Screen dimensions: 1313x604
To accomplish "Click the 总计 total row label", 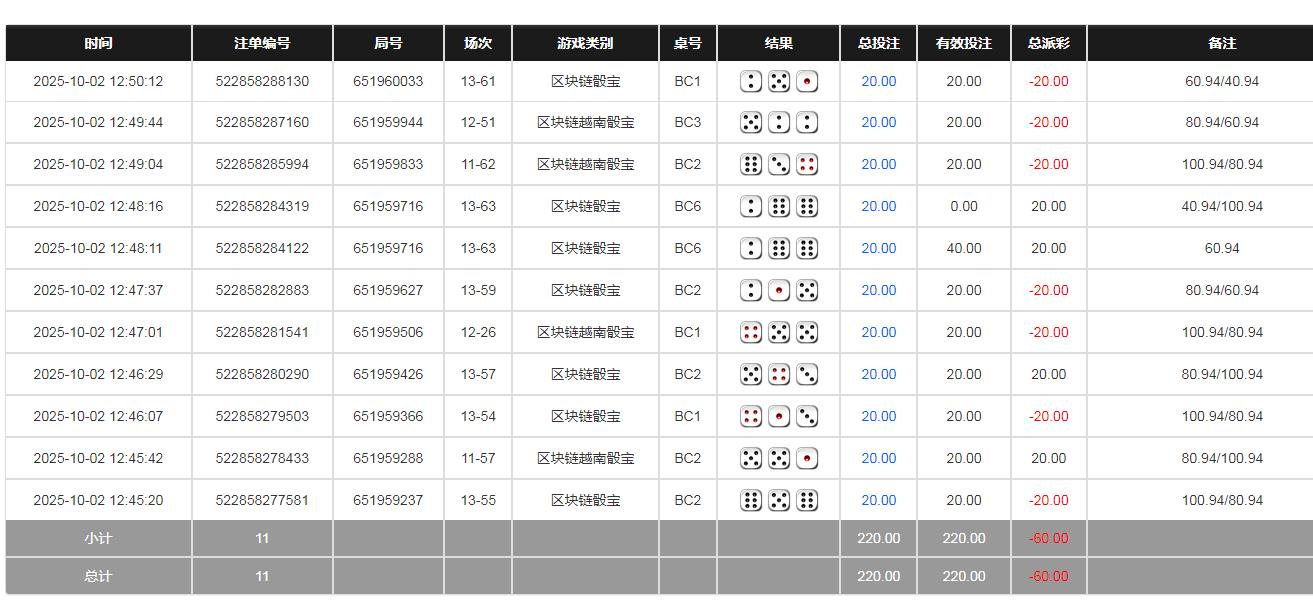I will click(97, 576).
